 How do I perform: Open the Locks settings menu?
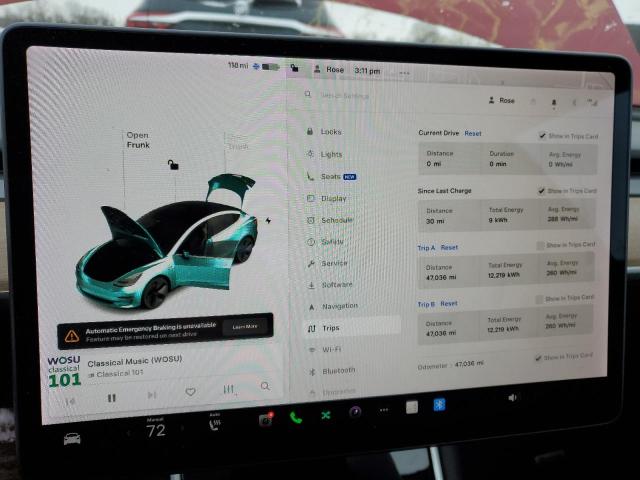pyautogui.click(x=324, y=131)
